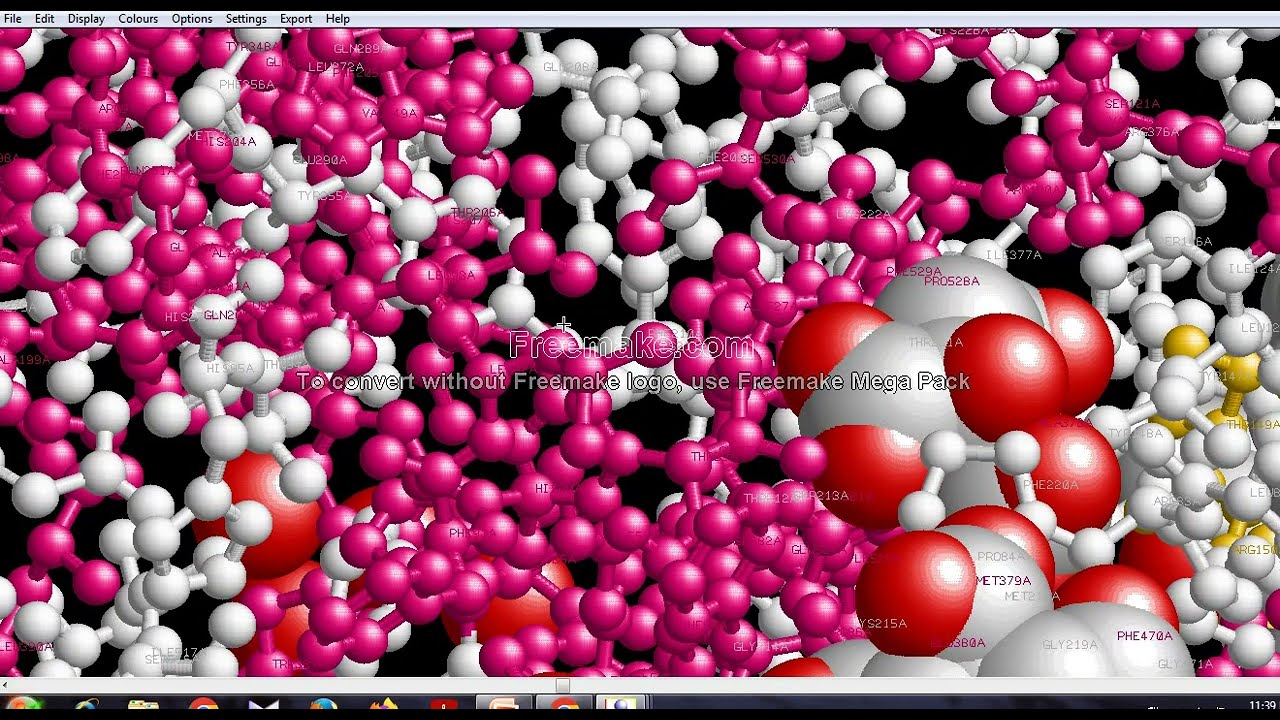Open the Help menu
Screen dimensions: 1280x720
(x=338, y=19)
